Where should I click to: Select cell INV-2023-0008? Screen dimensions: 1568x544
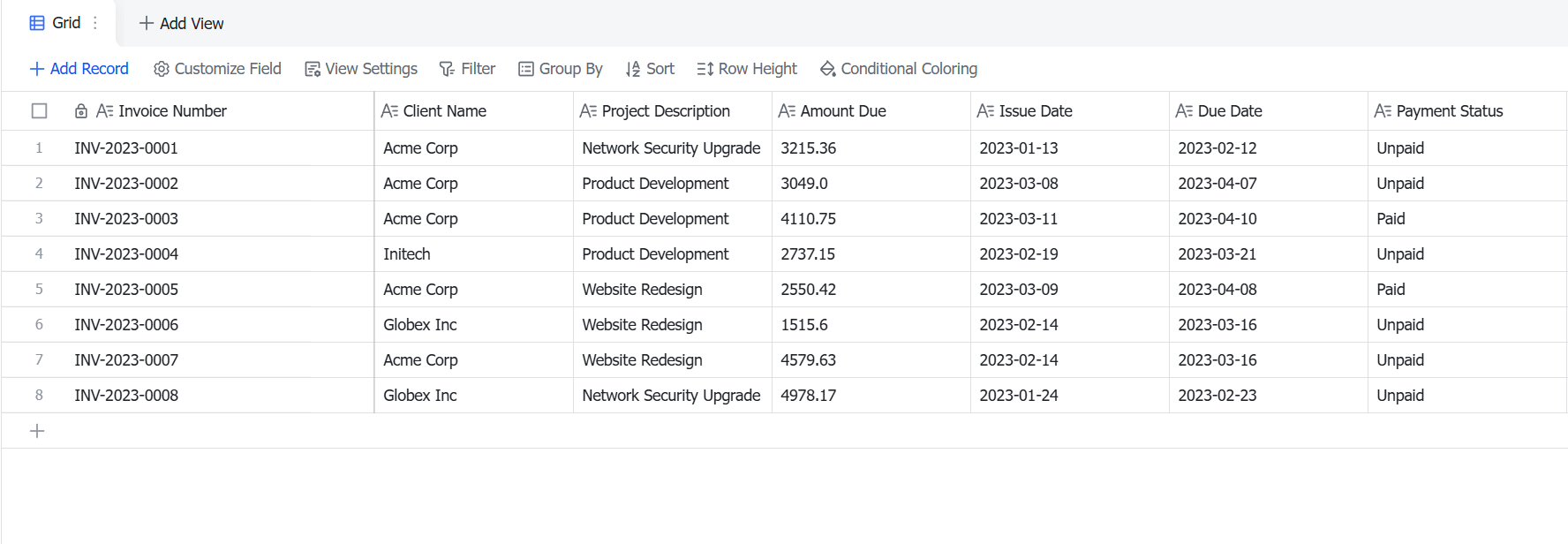pyautogui.click(x=220, y=396)
